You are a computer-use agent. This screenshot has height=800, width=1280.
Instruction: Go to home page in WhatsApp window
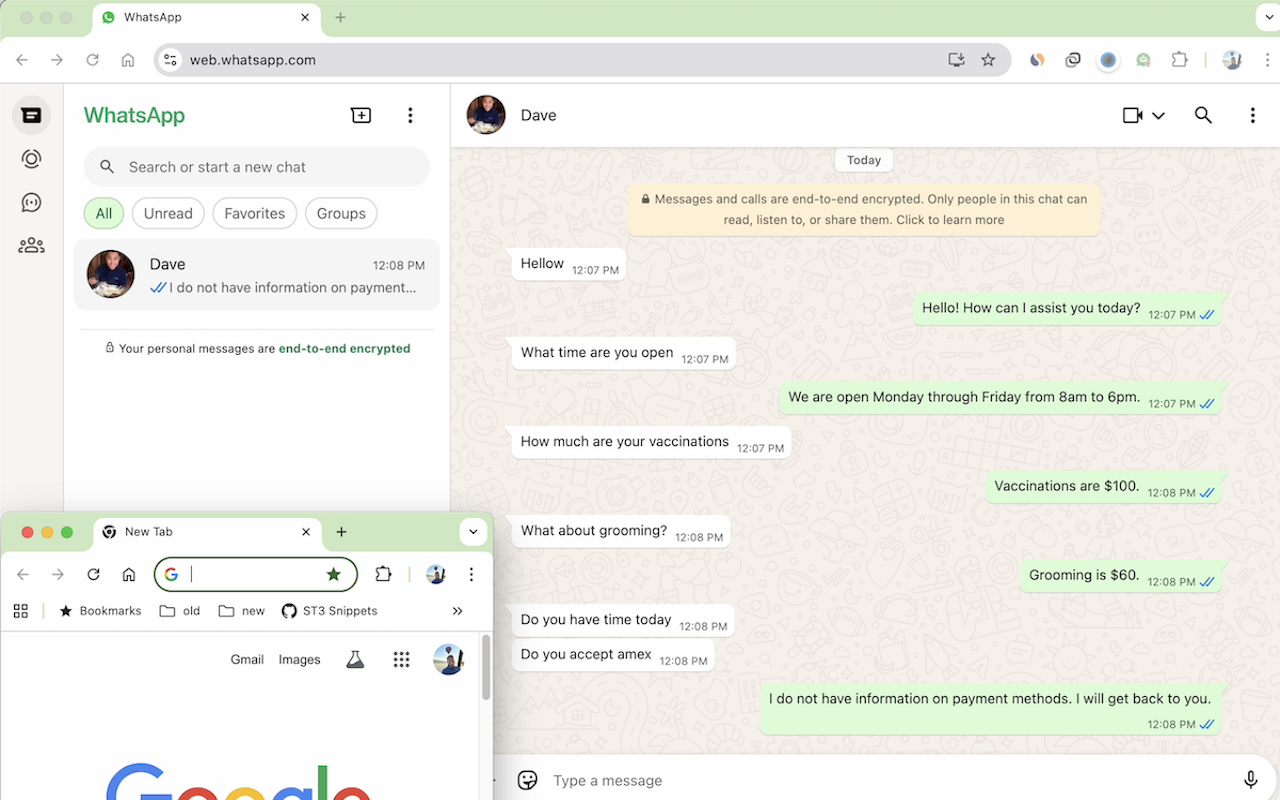pos(128,60)
